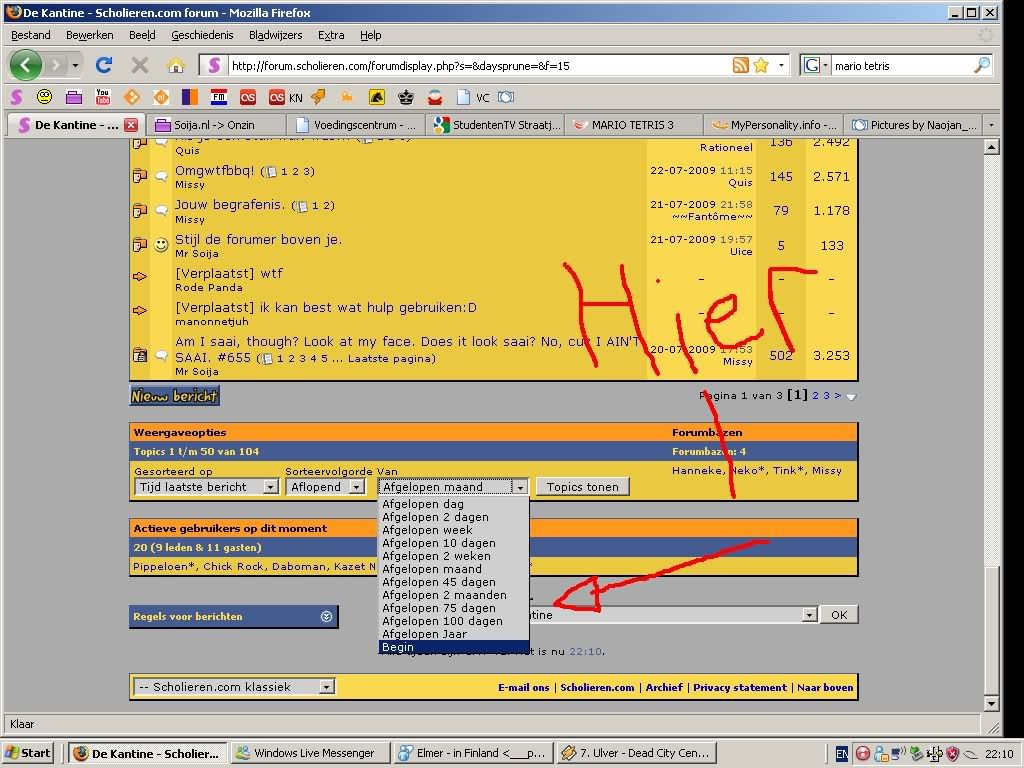
Task: Click into the URL address field
Action: point(479,65)
